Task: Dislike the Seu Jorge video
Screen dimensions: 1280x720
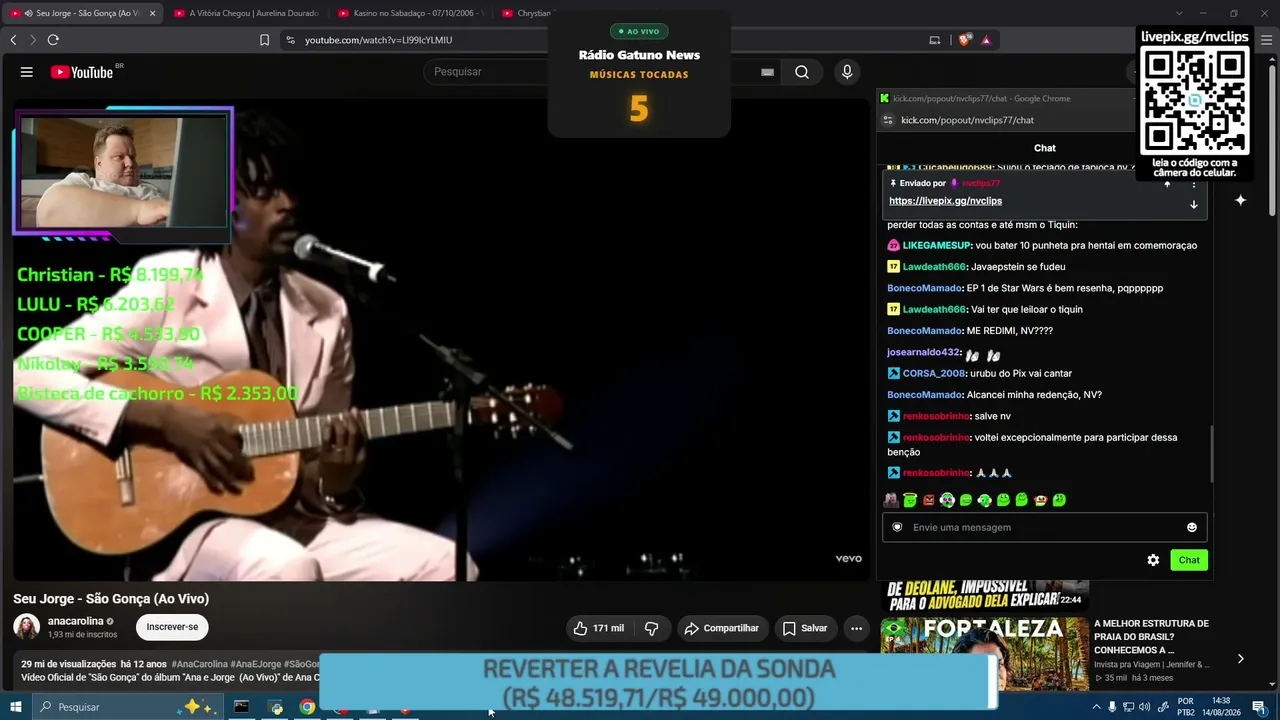Action: pos(652,628)
